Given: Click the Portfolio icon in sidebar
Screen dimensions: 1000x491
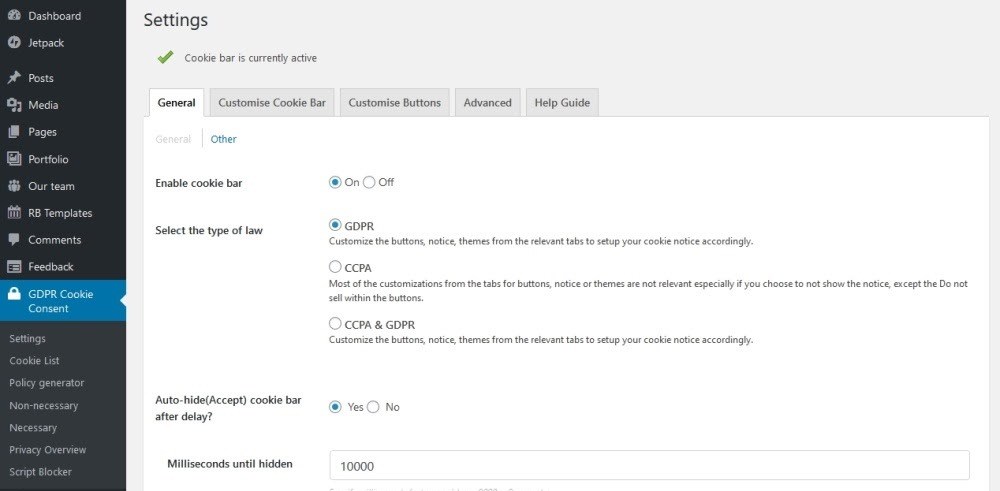Looking at the screenshot, I should [x=14, y=159].
